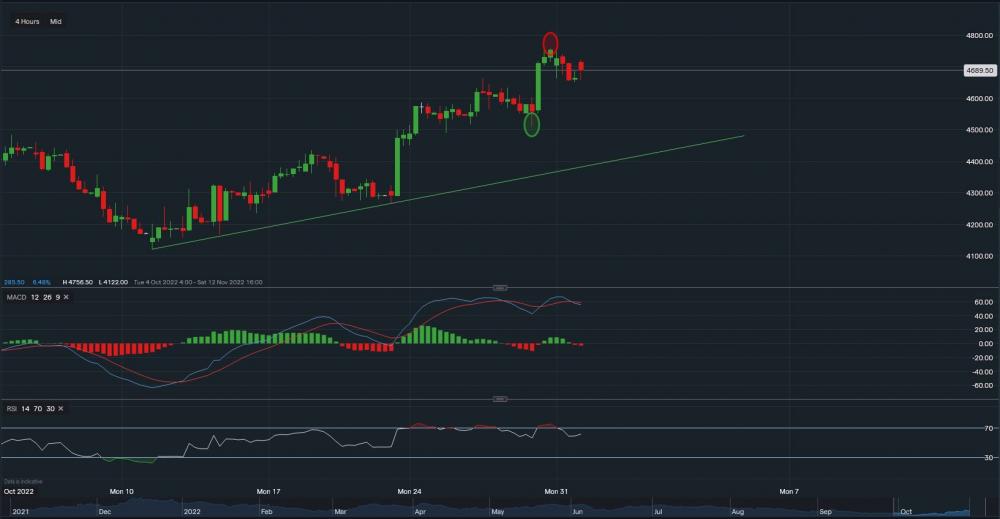Remove the MACD indicator with its X
This screenshot has width=1000, height=519.
pos(66,297)
